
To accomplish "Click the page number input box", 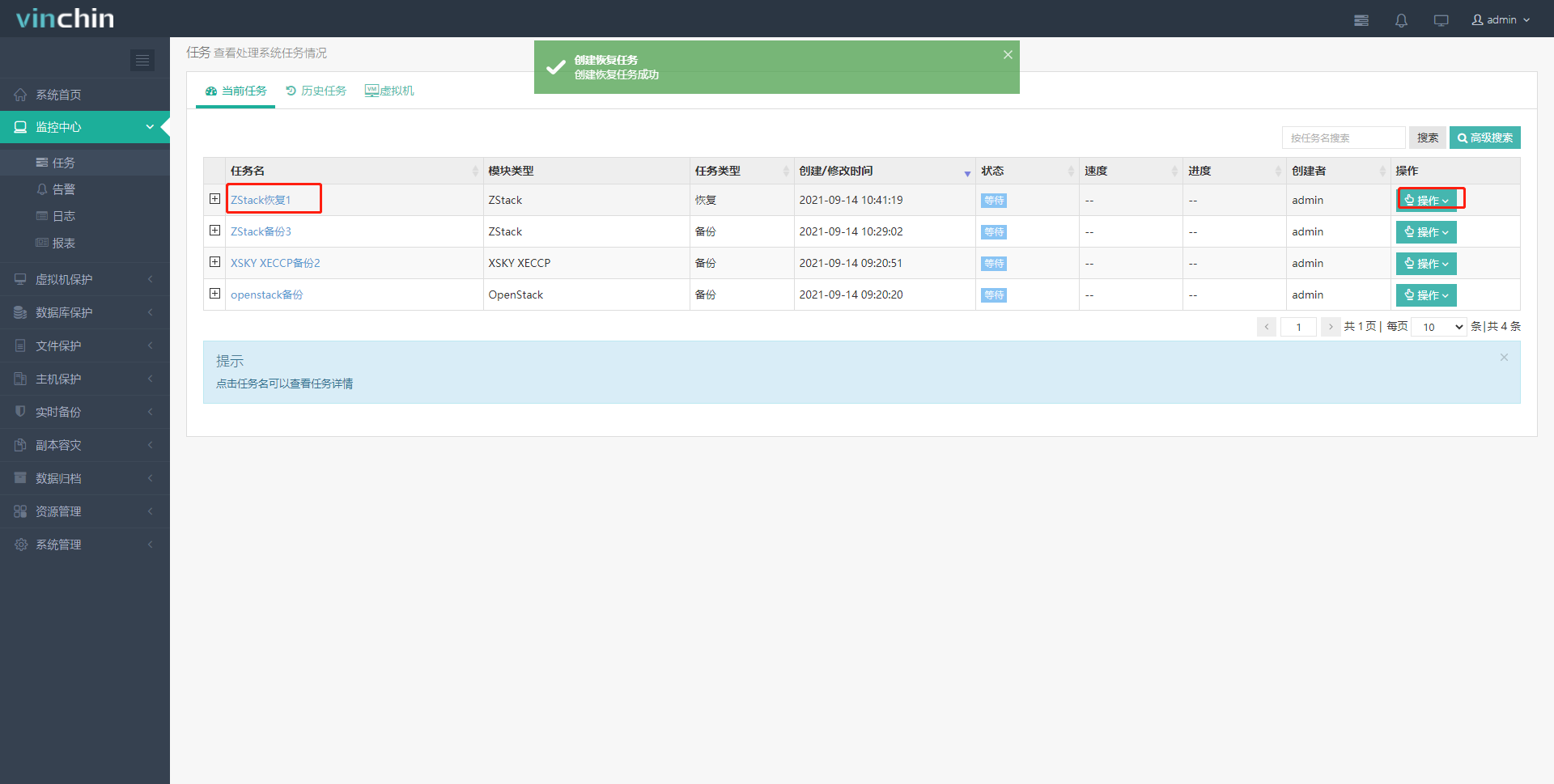I will [x=1298, y=327].
